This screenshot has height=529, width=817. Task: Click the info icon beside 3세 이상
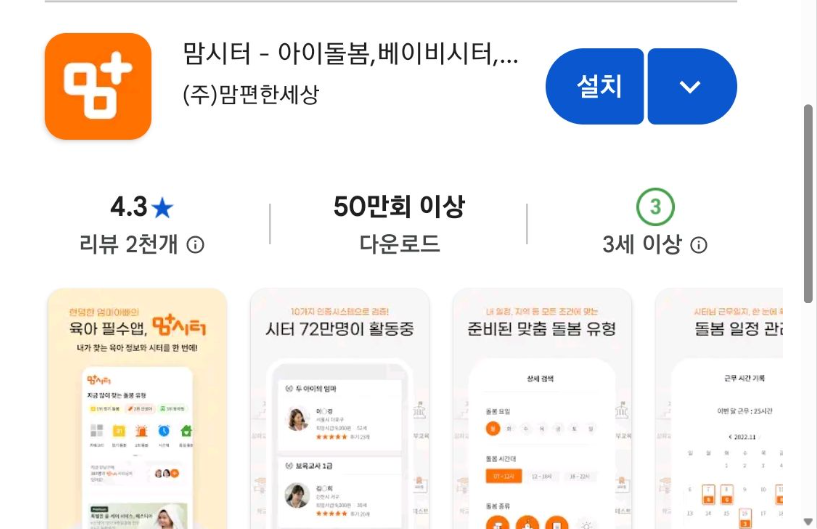[x=699, y=244]
